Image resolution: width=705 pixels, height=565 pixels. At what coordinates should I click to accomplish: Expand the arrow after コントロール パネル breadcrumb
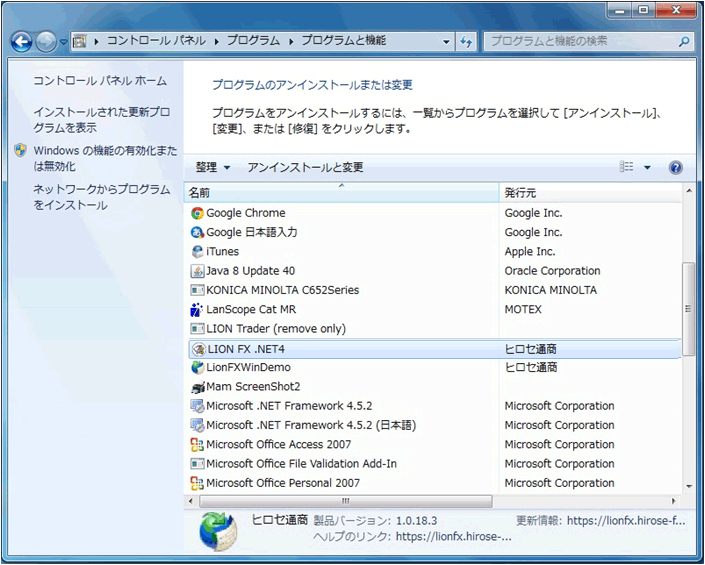pos(217,41)
